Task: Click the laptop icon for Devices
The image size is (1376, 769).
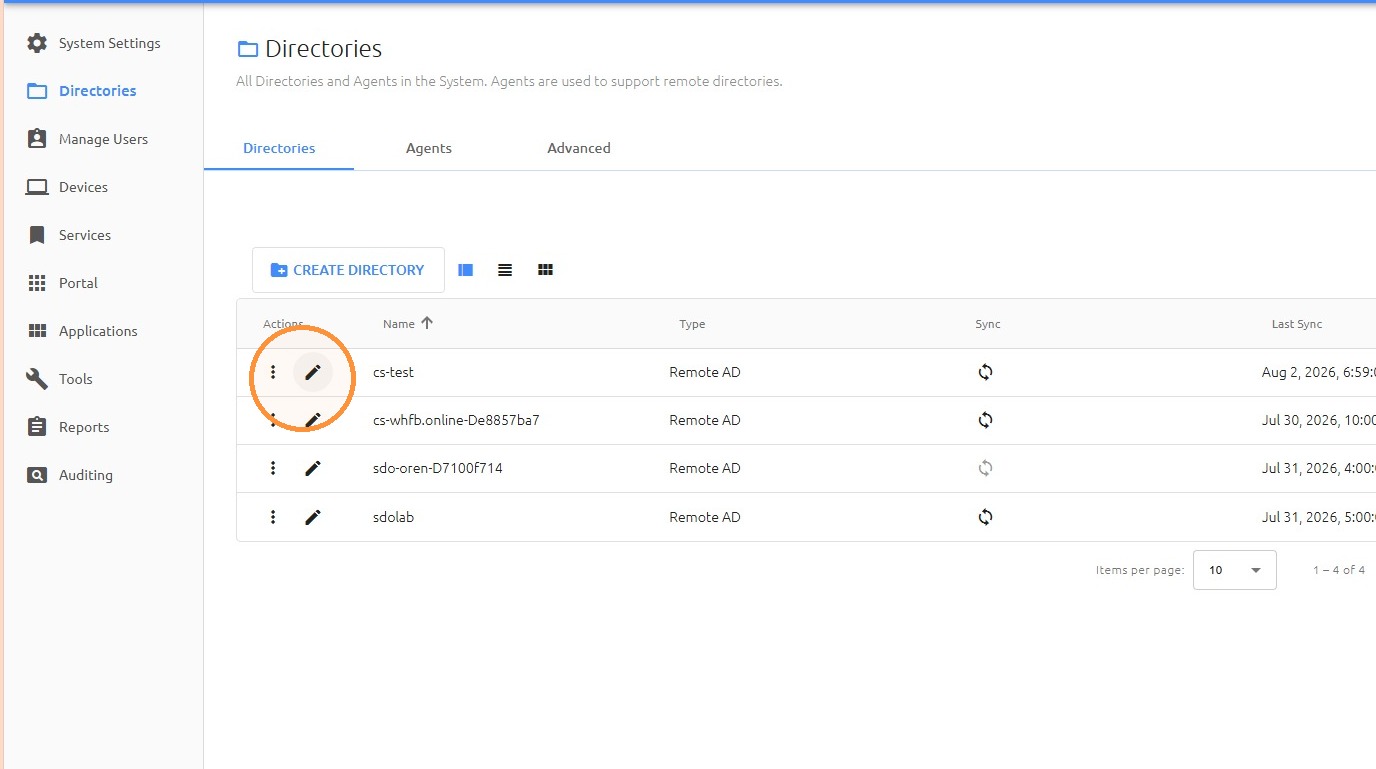Action: [37, 187]
